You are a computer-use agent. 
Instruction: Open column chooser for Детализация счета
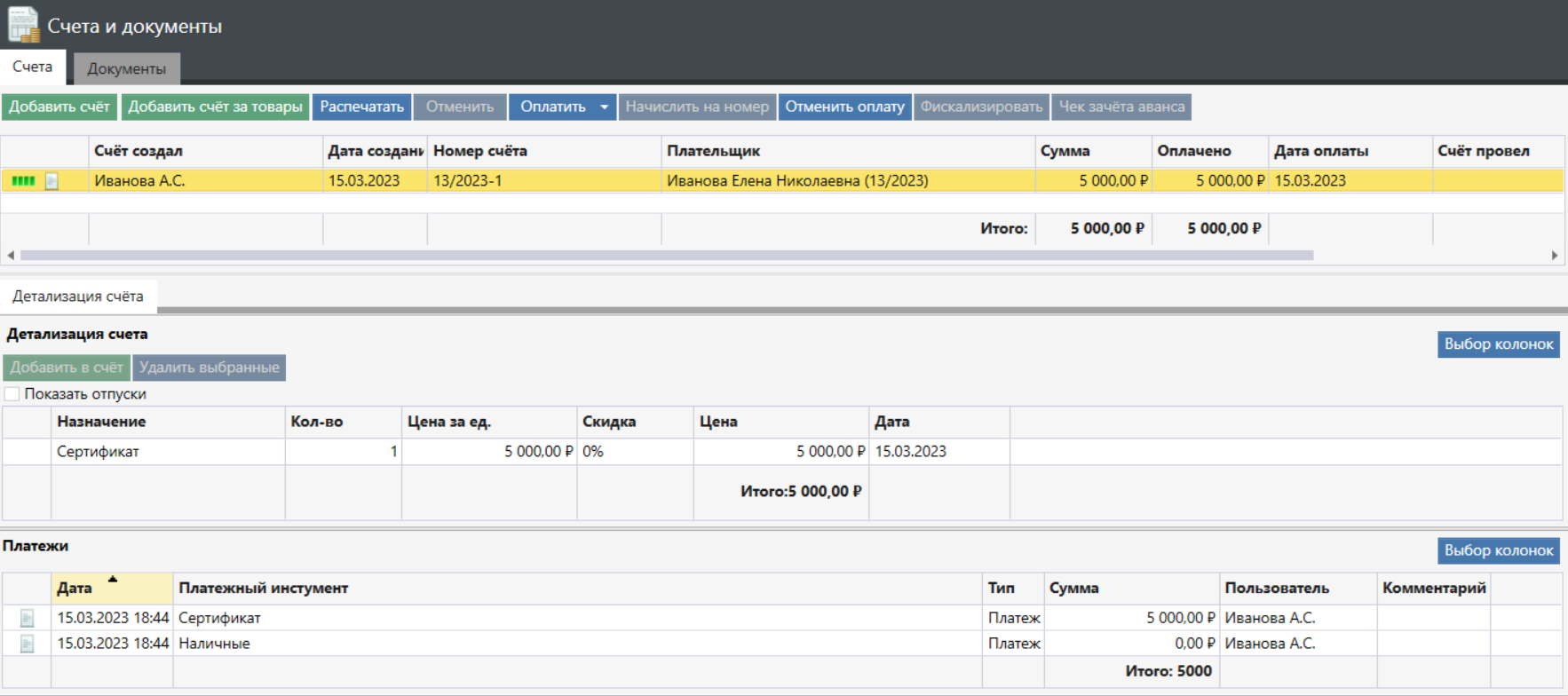pos(1498,344)
